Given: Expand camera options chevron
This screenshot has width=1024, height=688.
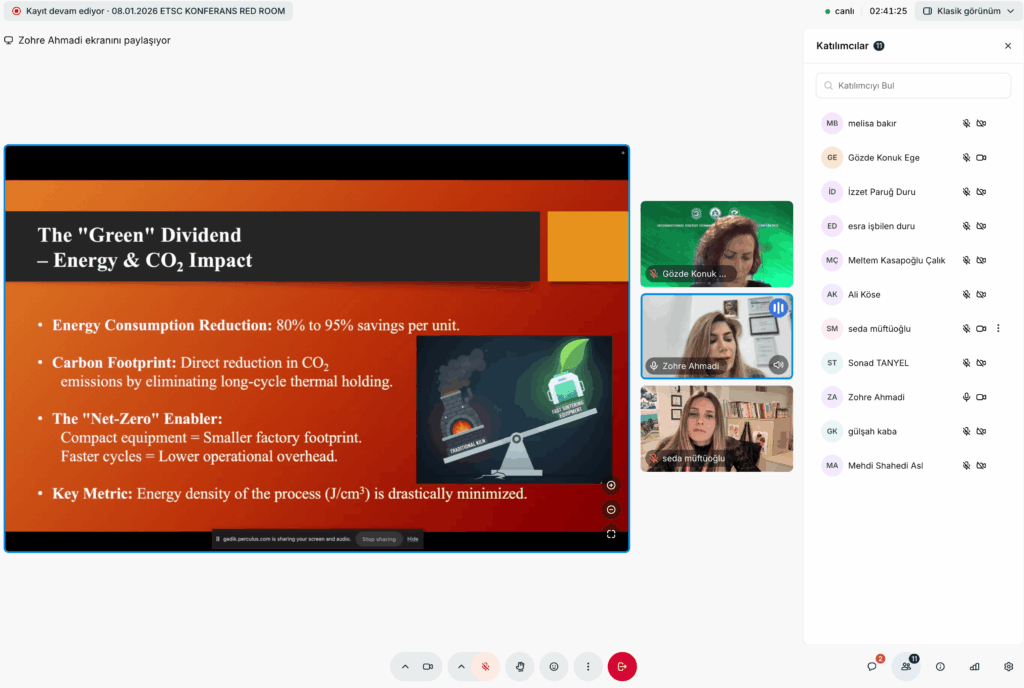Looking at the screenshot, I should [x=405, y=666].
